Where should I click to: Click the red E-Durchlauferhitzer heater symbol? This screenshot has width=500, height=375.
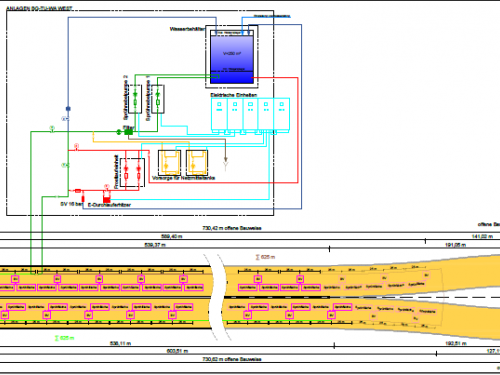pos(107,199)
